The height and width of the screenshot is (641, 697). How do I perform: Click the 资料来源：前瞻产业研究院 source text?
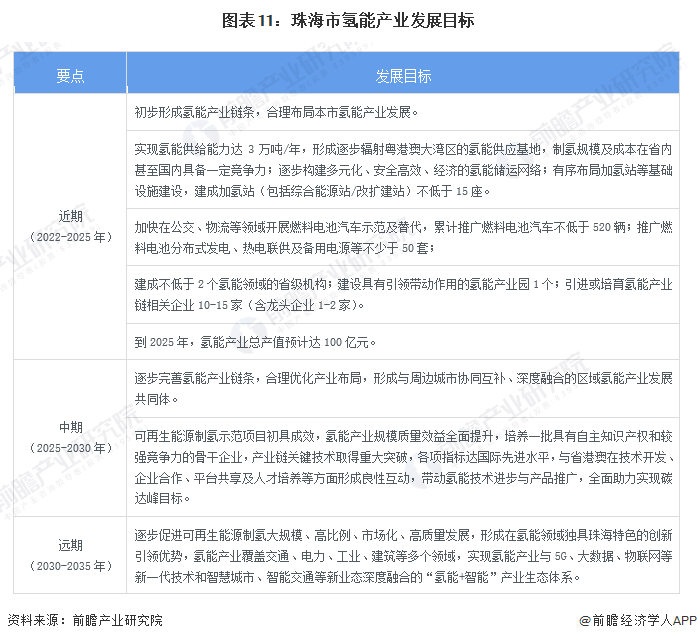coord(84,621)
